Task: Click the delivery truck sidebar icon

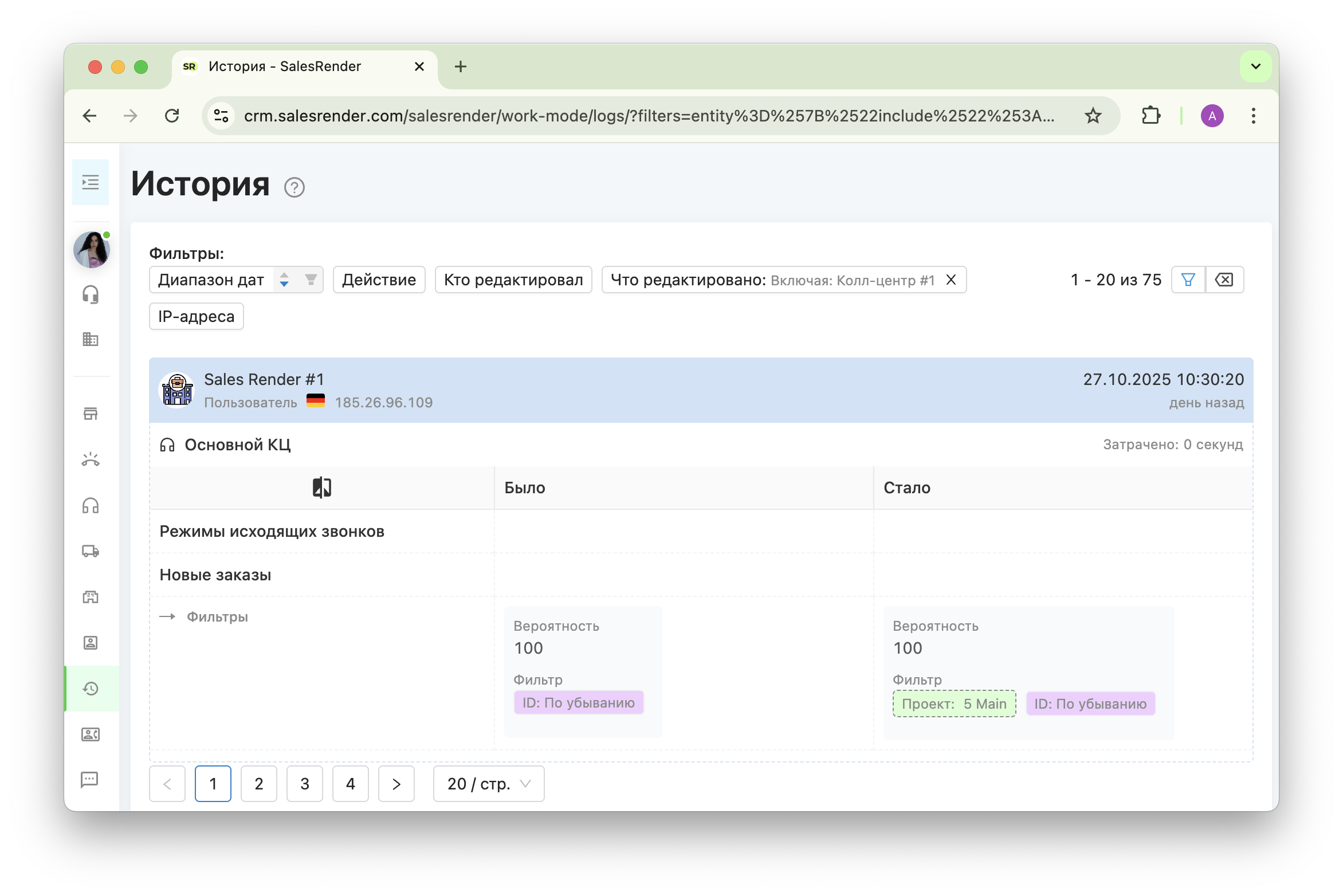Action: pyautogui.click(x=91, y=551)
